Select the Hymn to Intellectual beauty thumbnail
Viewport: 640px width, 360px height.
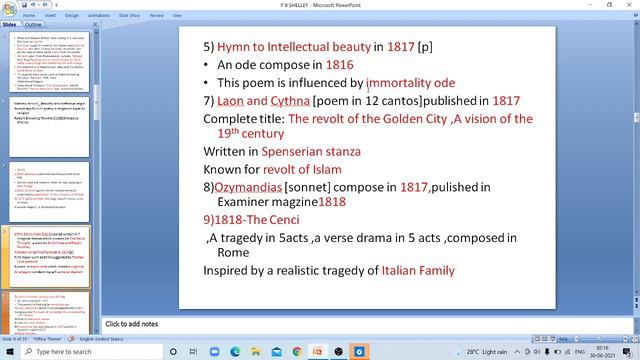point(49,313)
